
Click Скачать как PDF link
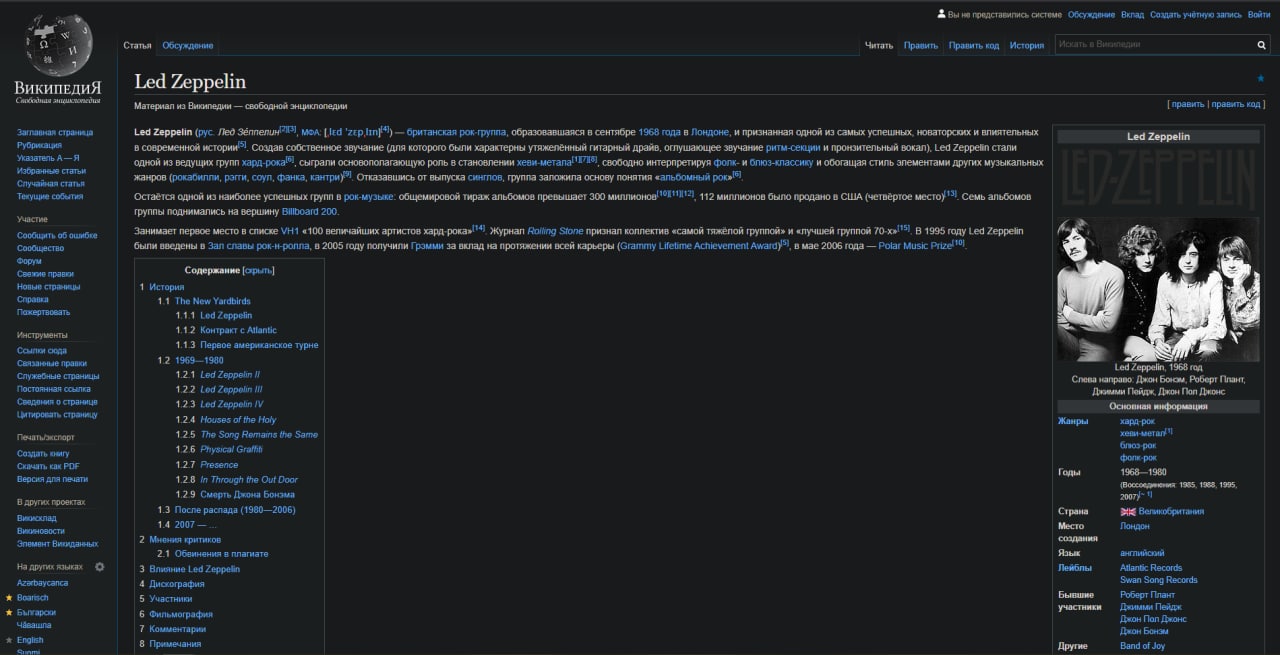point(48,466)
